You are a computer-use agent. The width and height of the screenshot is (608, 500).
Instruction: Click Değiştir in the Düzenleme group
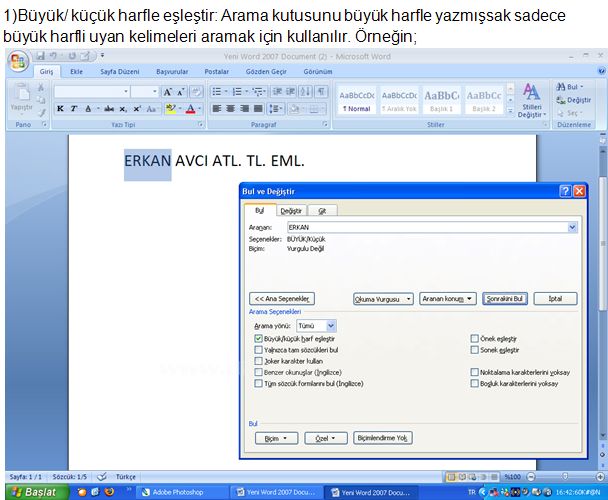574,100
